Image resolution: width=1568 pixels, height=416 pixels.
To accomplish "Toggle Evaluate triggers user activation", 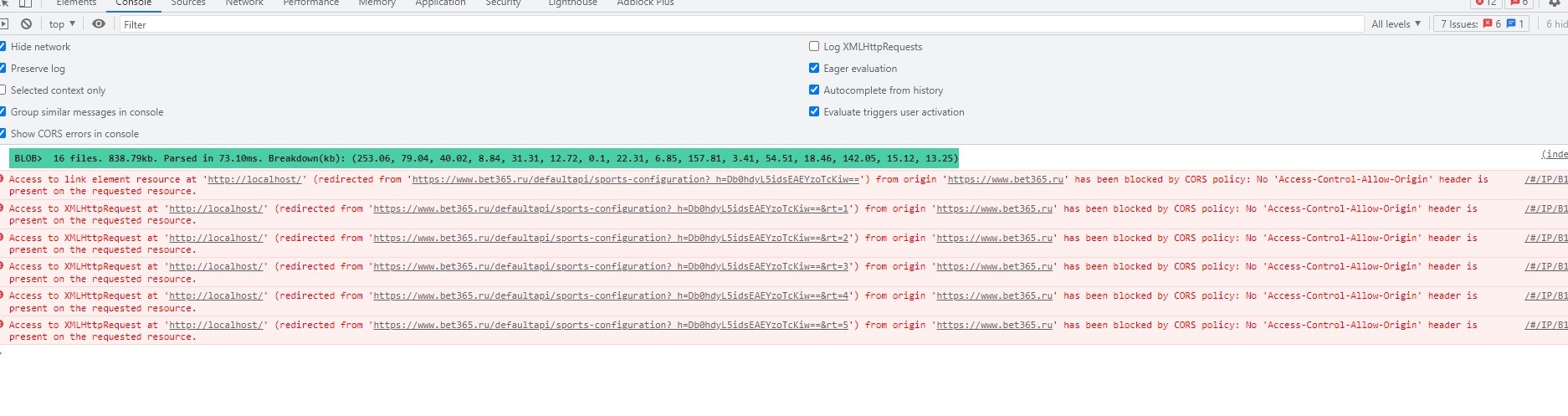I will (814, 112).
